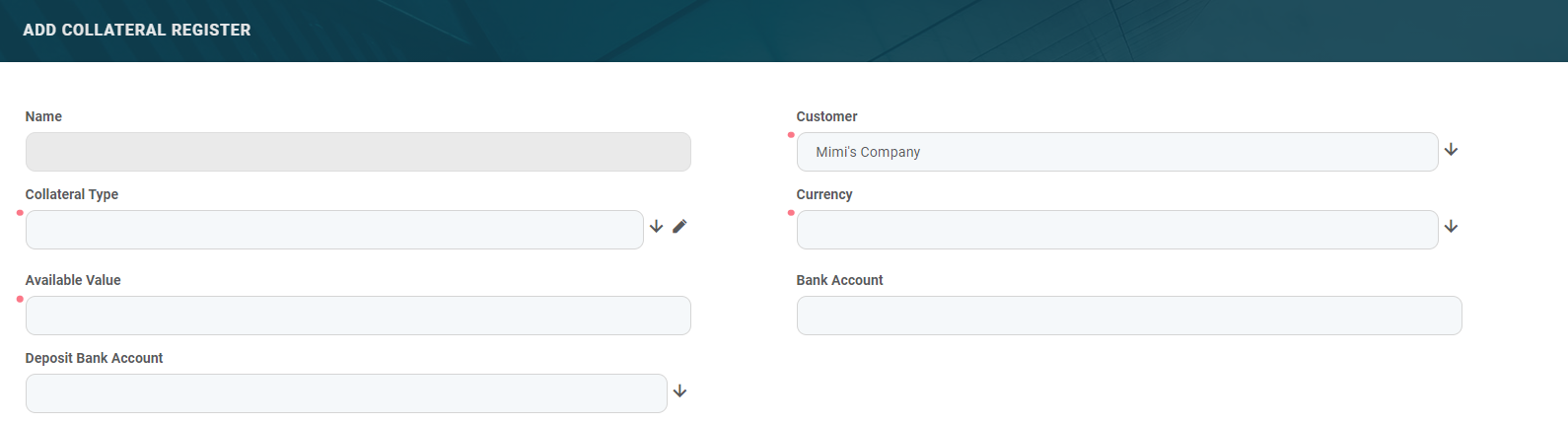
Task: Click the Bank Account label
Action: click(x=839, y=280)
